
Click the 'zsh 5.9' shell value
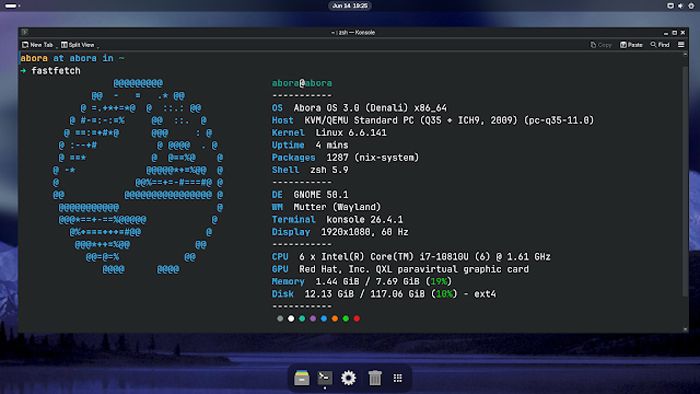329,170
